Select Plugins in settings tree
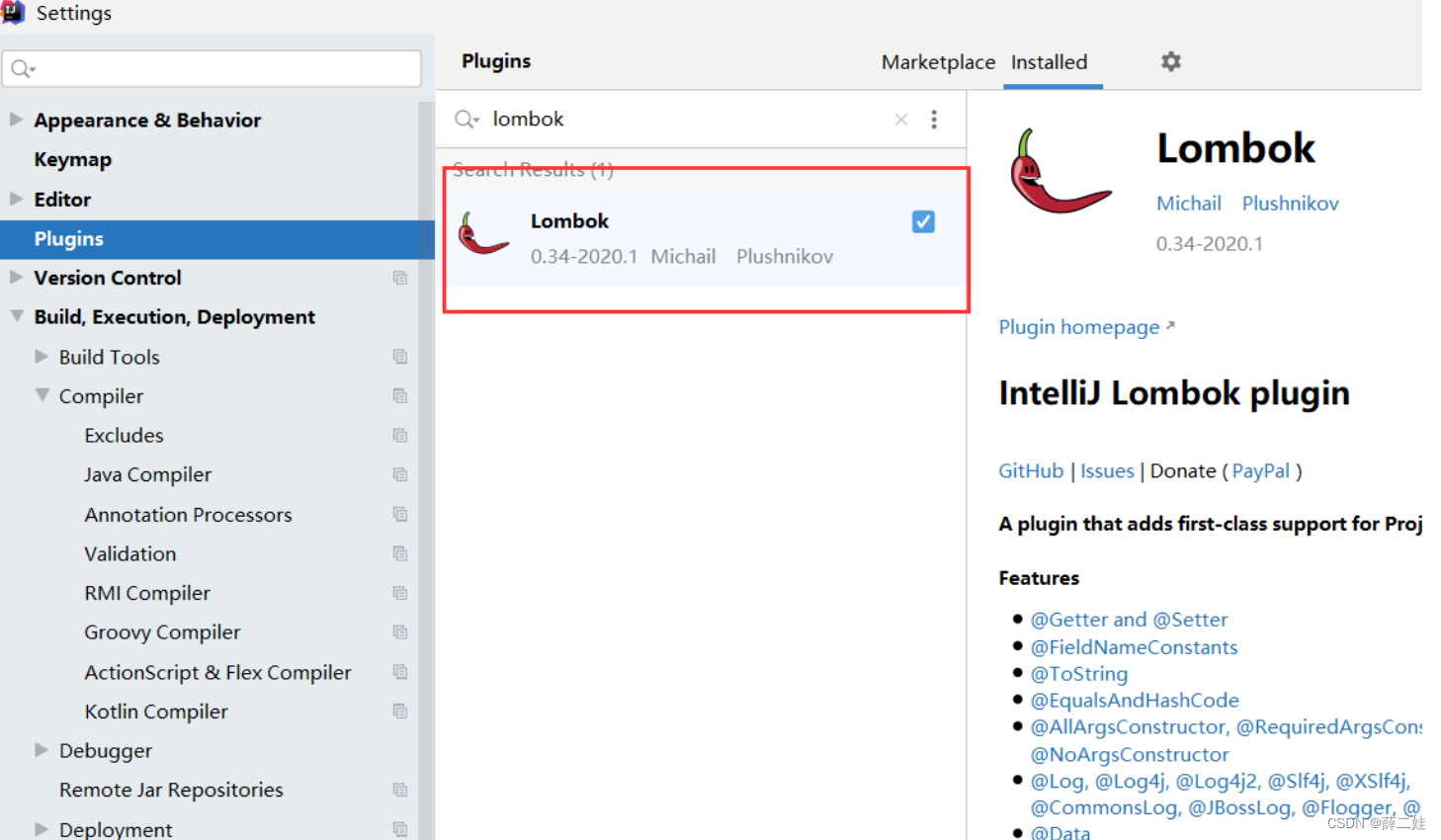Viewport: 1441px width, 840px height. [x=217, y=239]
